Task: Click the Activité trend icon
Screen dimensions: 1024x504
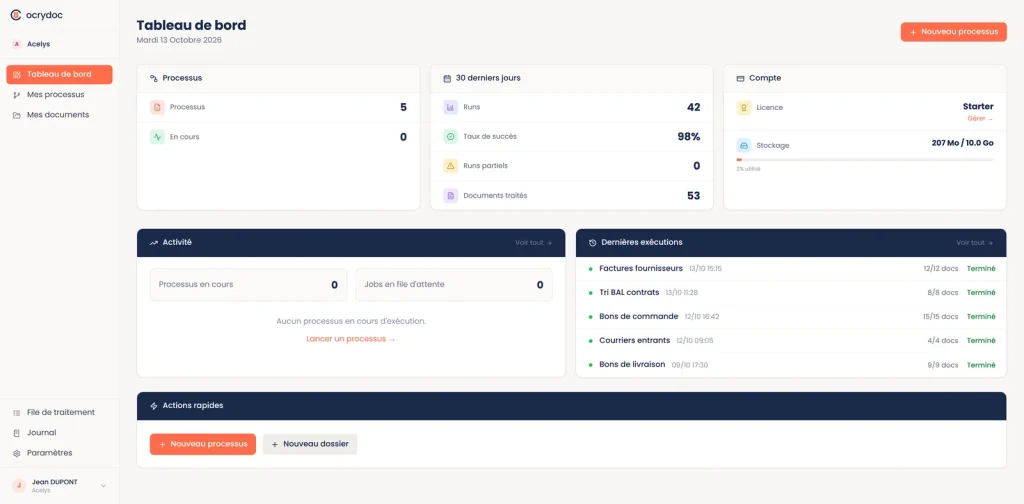Action: coord(153,242)
